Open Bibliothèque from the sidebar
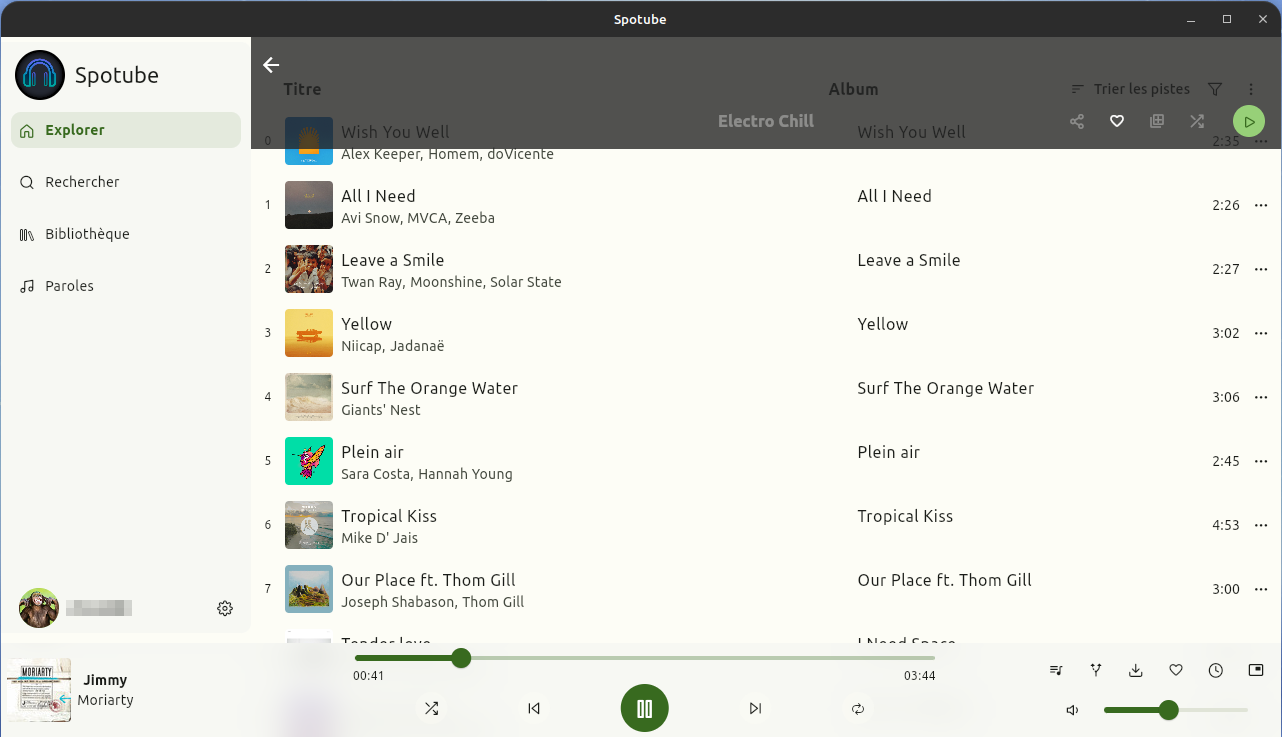The height and width of the screenshot is (737, 1282). click(87, 234)
